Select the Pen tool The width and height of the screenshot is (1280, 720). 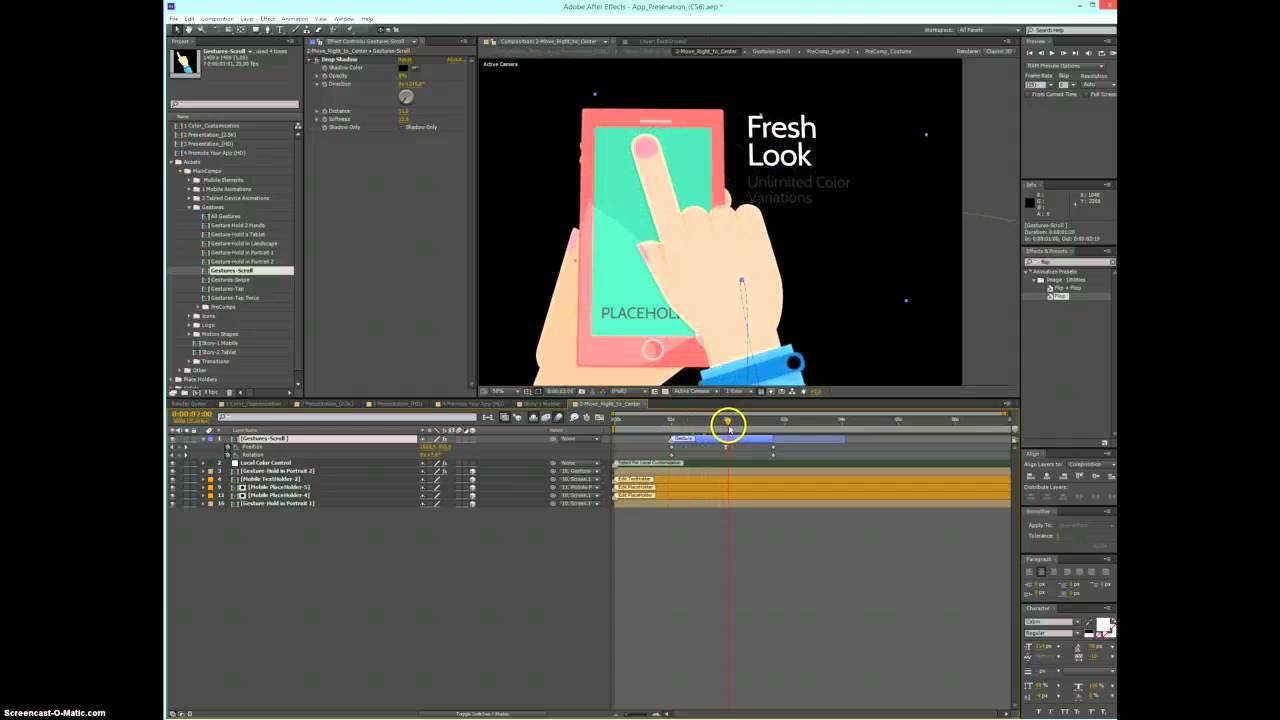pos(267,29)
